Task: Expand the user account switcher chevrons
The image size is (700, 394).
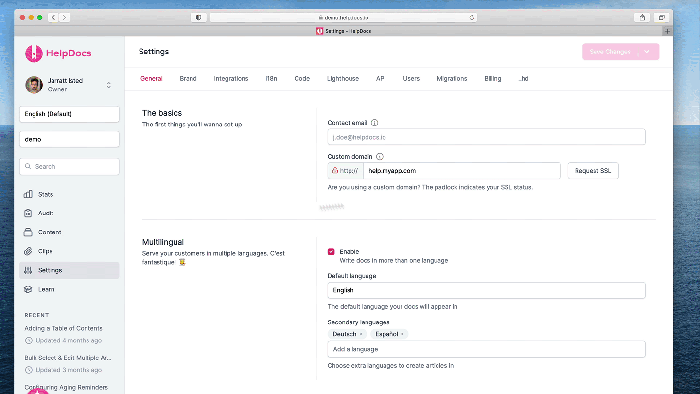Action: [108, 85]
